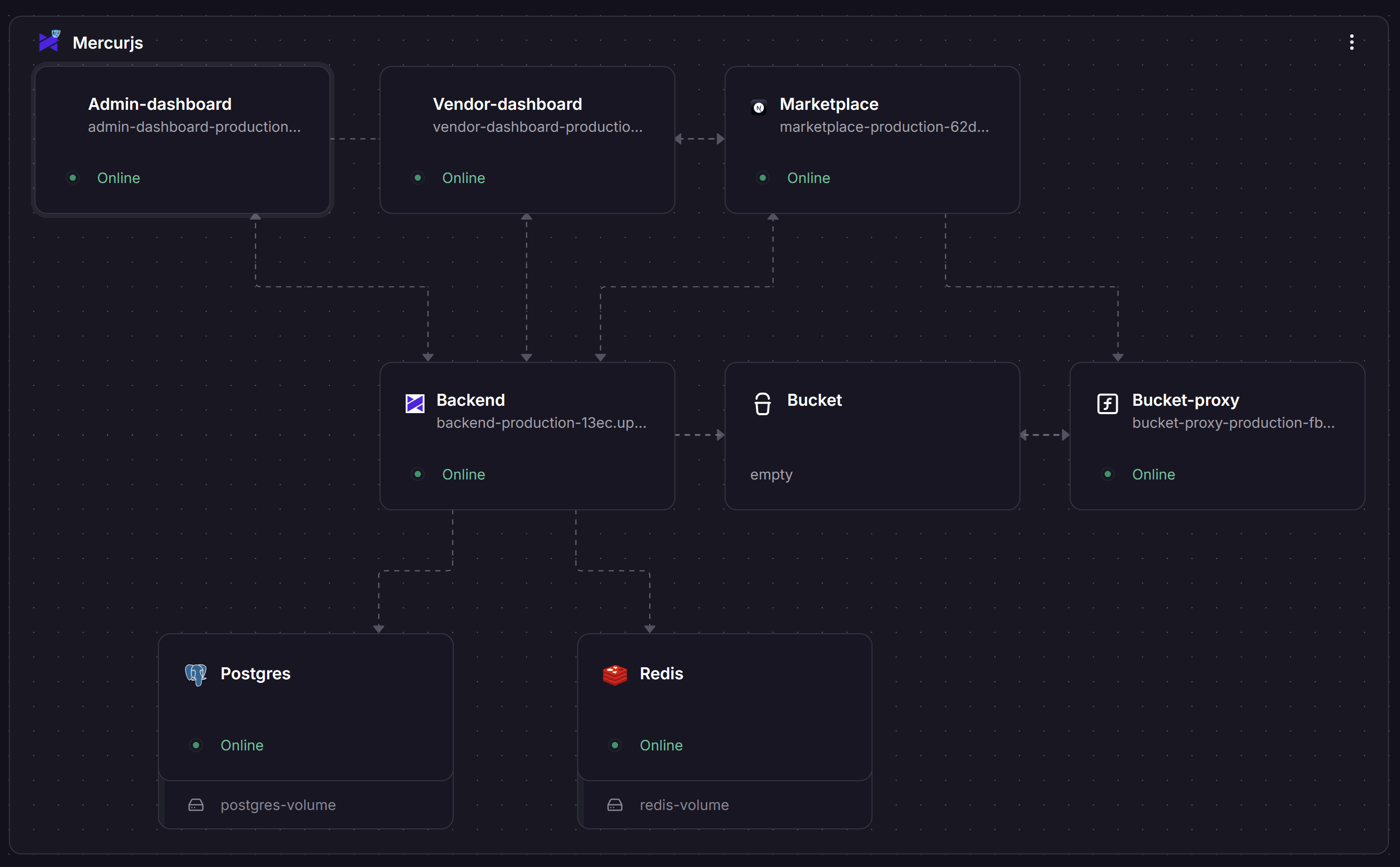Click Redis Online status text
This screenshot has height=867, width=1400.
point(661,745)
